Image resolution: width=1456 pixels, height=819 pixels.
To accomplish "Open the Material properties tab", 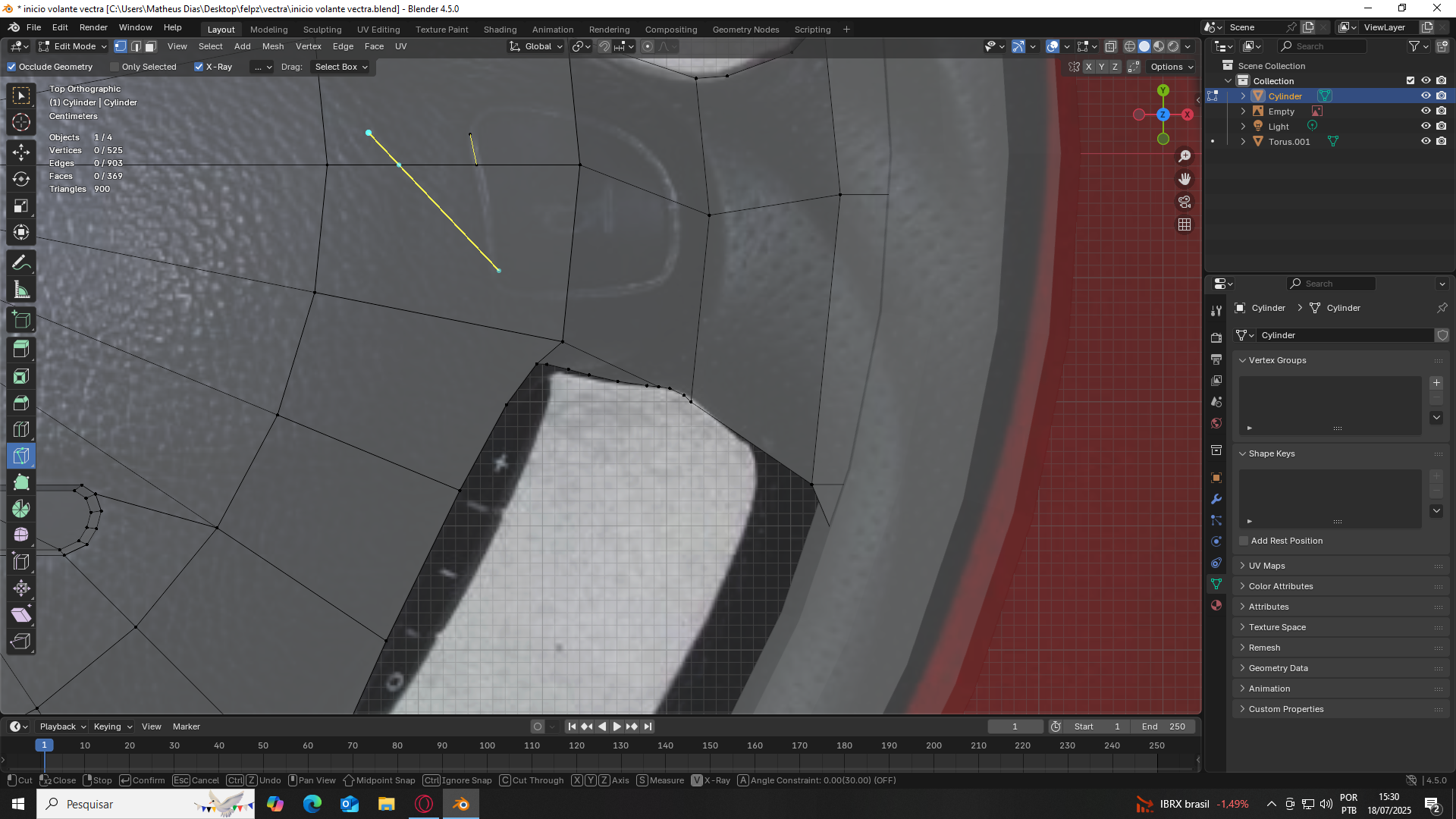I will 1216,605.
